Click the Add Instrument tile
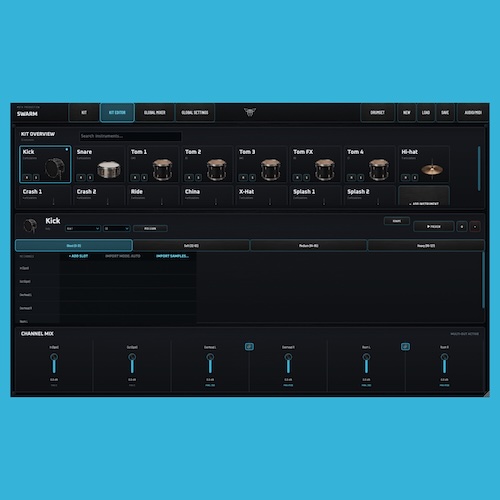Viewport: 500px width, 500px height. click(424, 196)
